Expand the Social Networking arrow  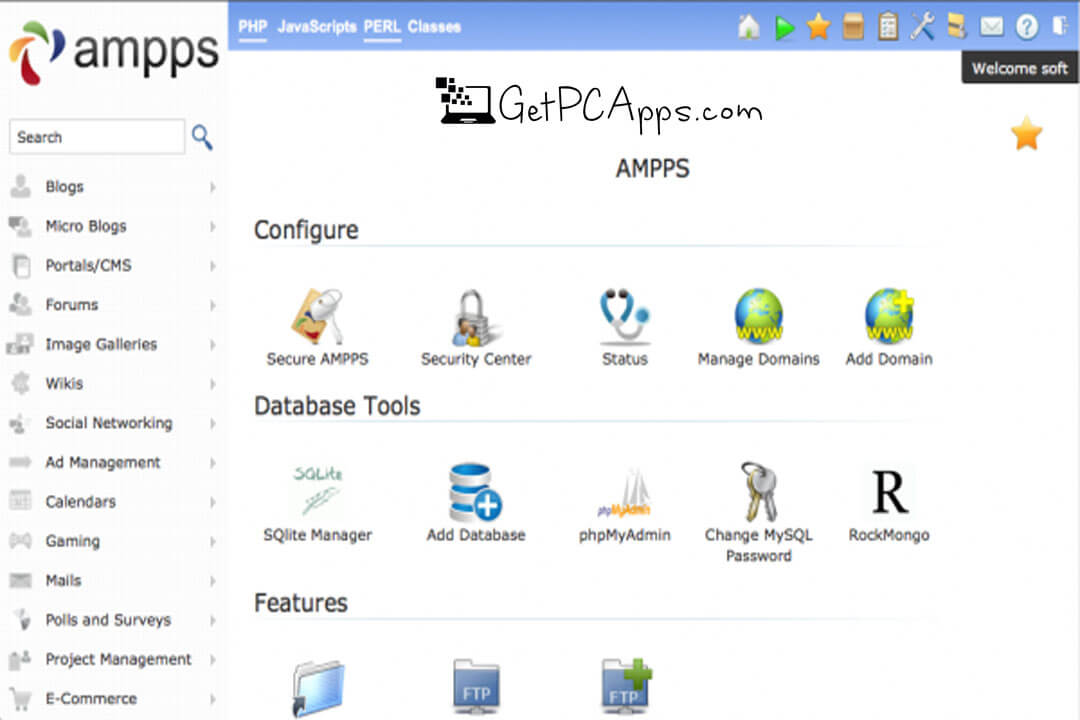click(212, 423)
